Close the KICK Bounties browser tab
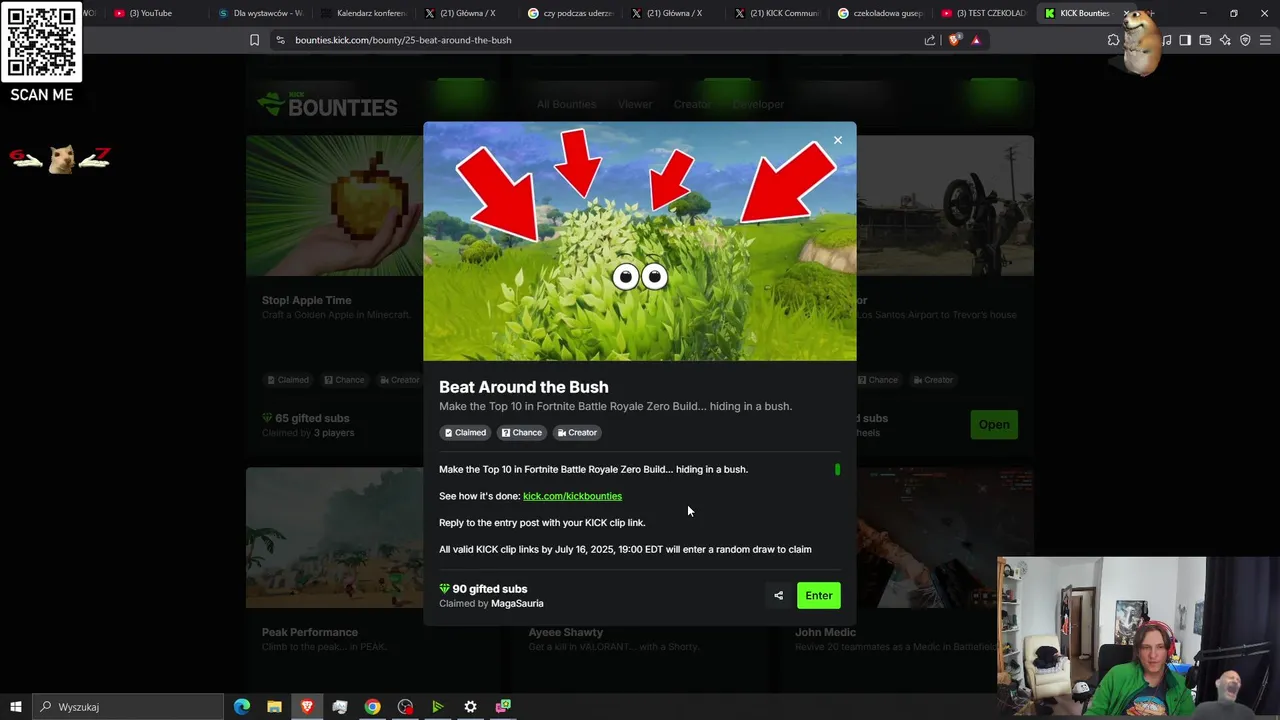This screenshot has width=1280, height=720. tap(1127, 13)
